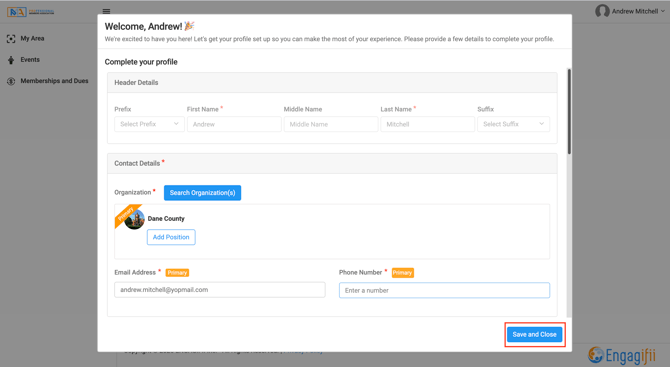The width and height of the screenshot is (670, 367).
Task: Click the Add Position button
Action: click(171, 237)
